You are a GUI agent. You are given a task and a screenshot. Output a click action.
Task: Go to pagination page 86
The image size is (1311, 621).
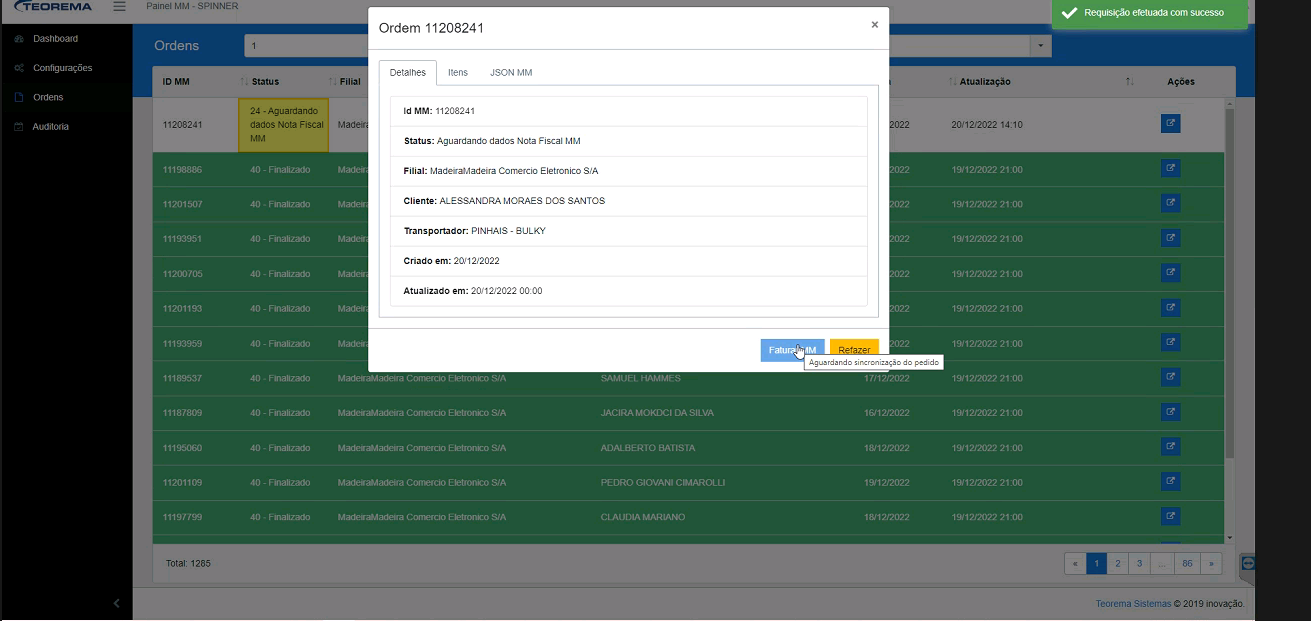tap(1187, 564)
